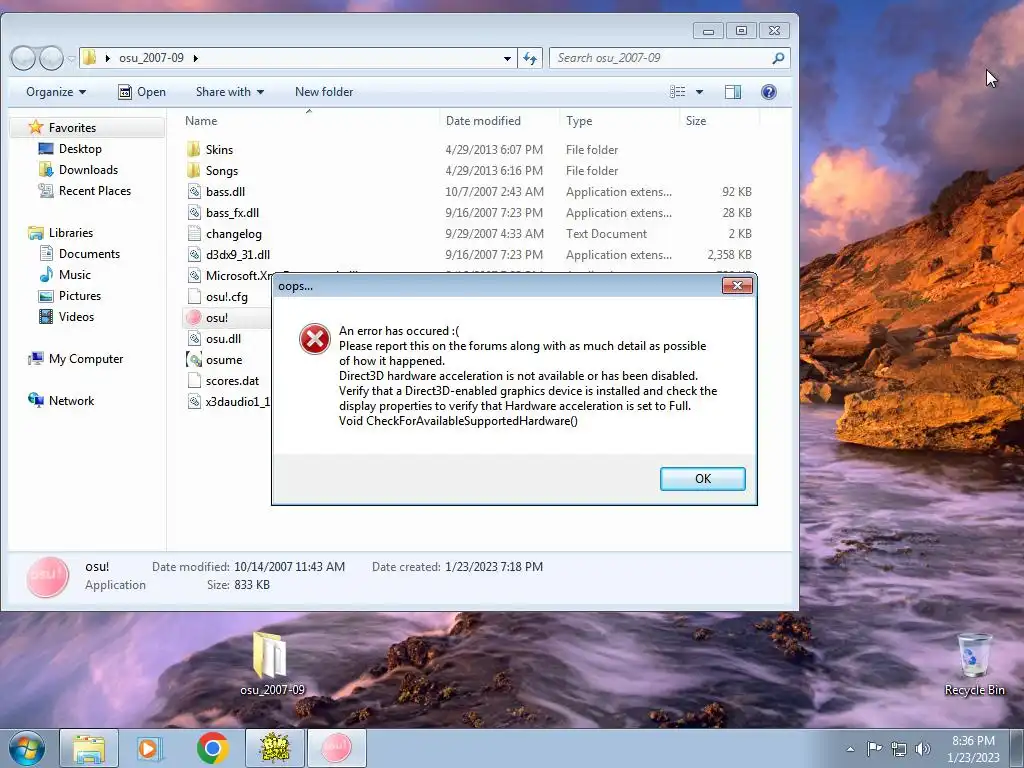
Task: Open the clock showing 8:36 PM
Action: click(x=973, y=749)
